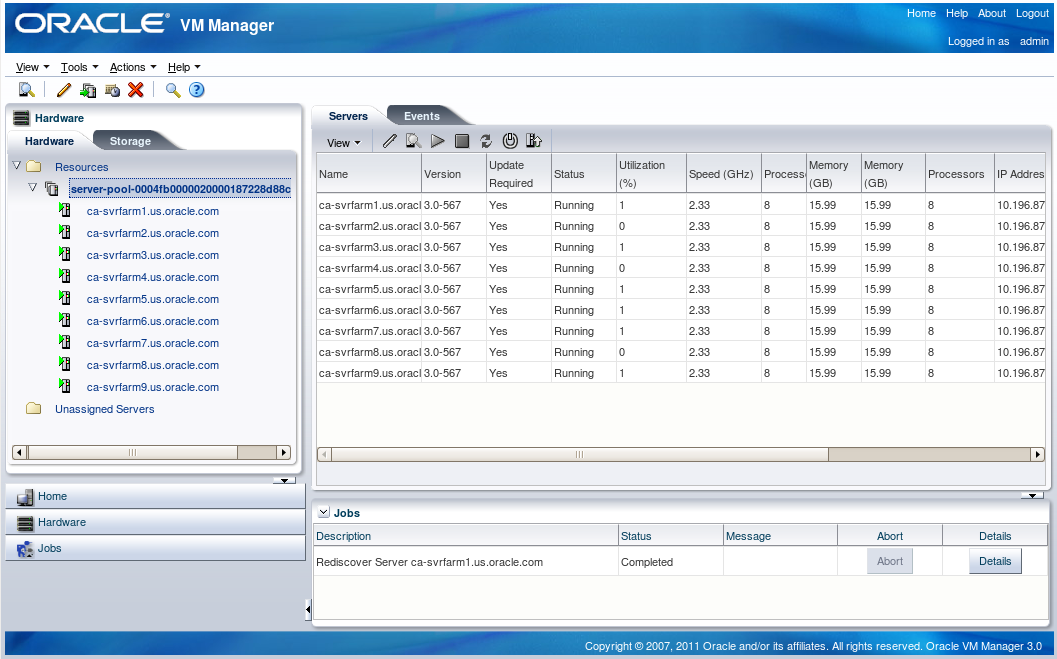Click the Add Servers icon with green arrow
The width and height of the screenshot is (1057, 659).
point(88,90)
